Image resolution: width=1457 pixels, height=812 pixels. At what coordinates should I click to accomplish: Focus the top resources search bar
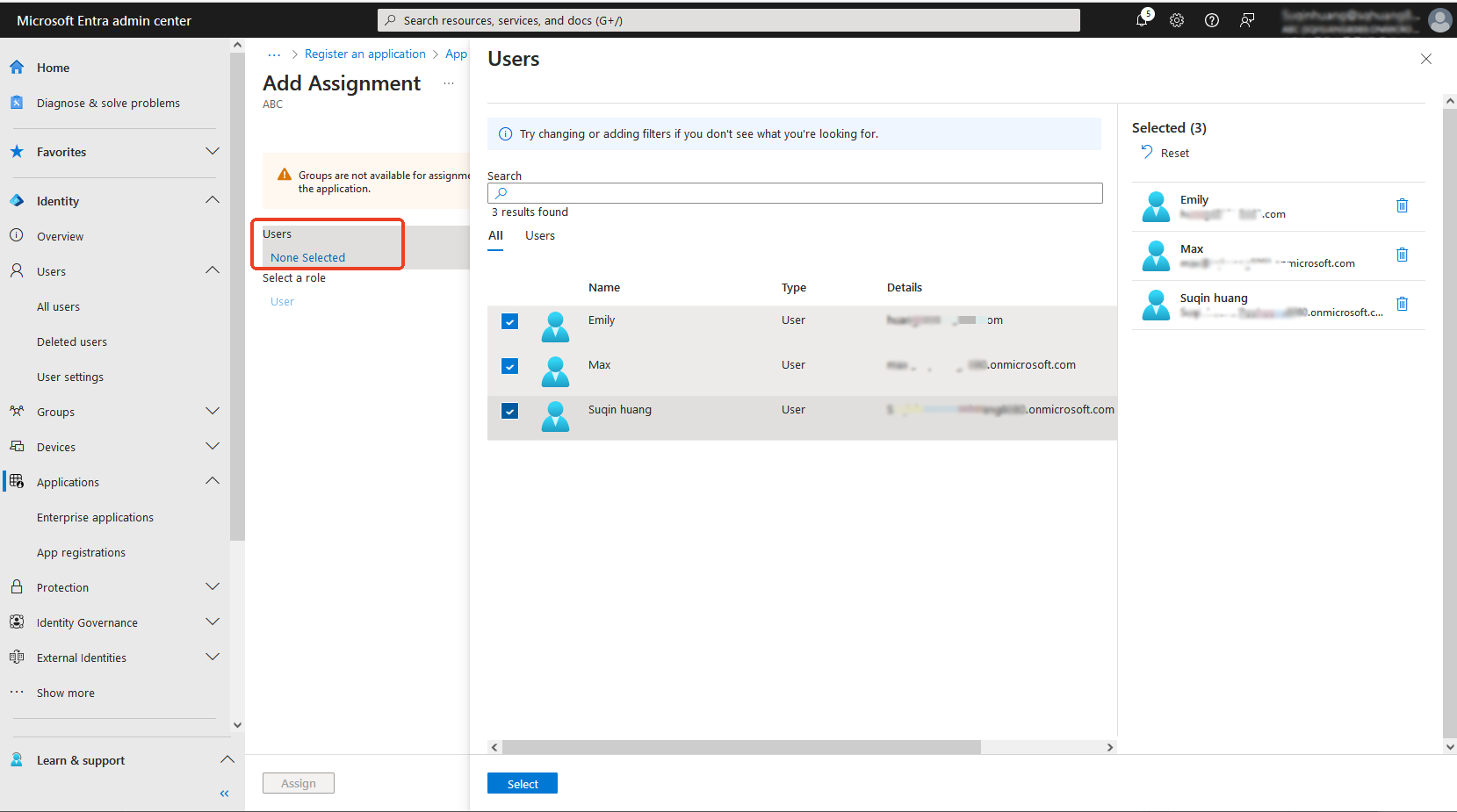tap(729, 20)
